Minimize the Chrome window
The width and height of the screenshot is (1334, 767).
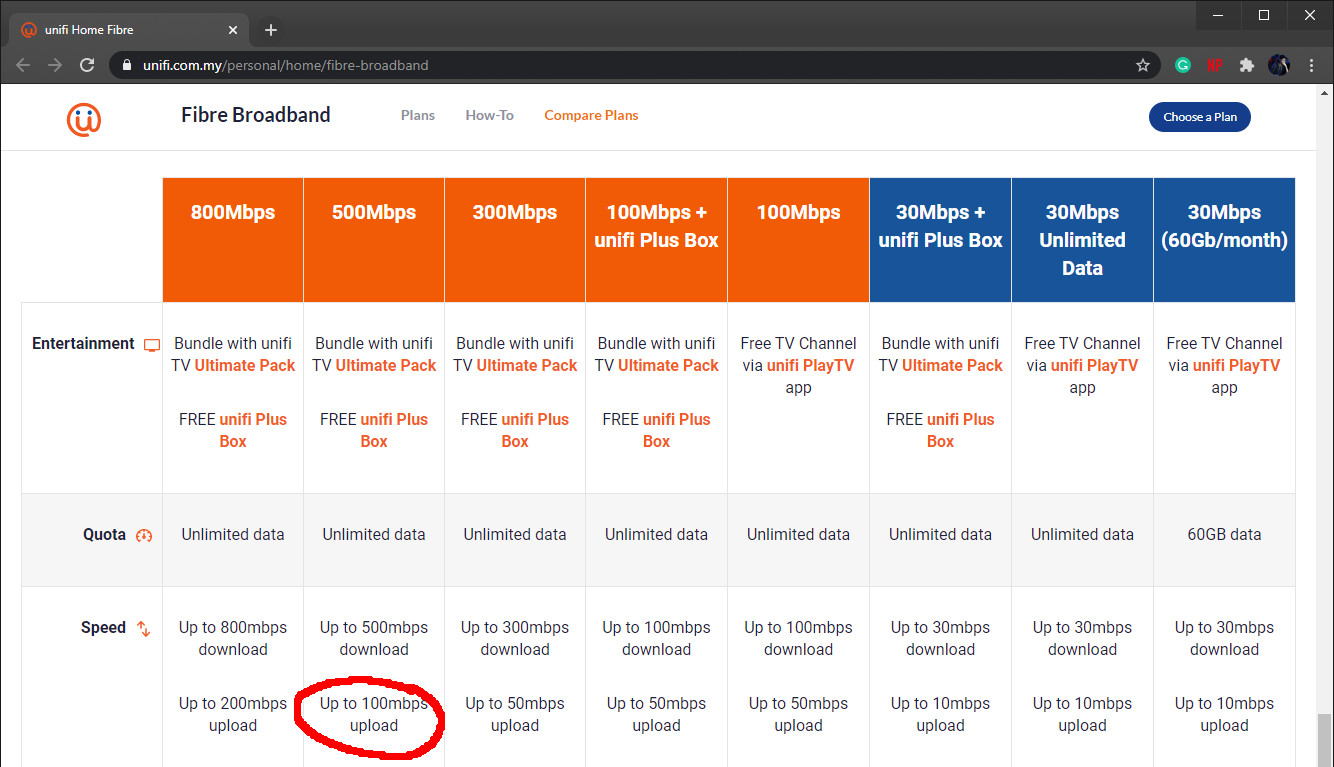[x=1217, y=15]
